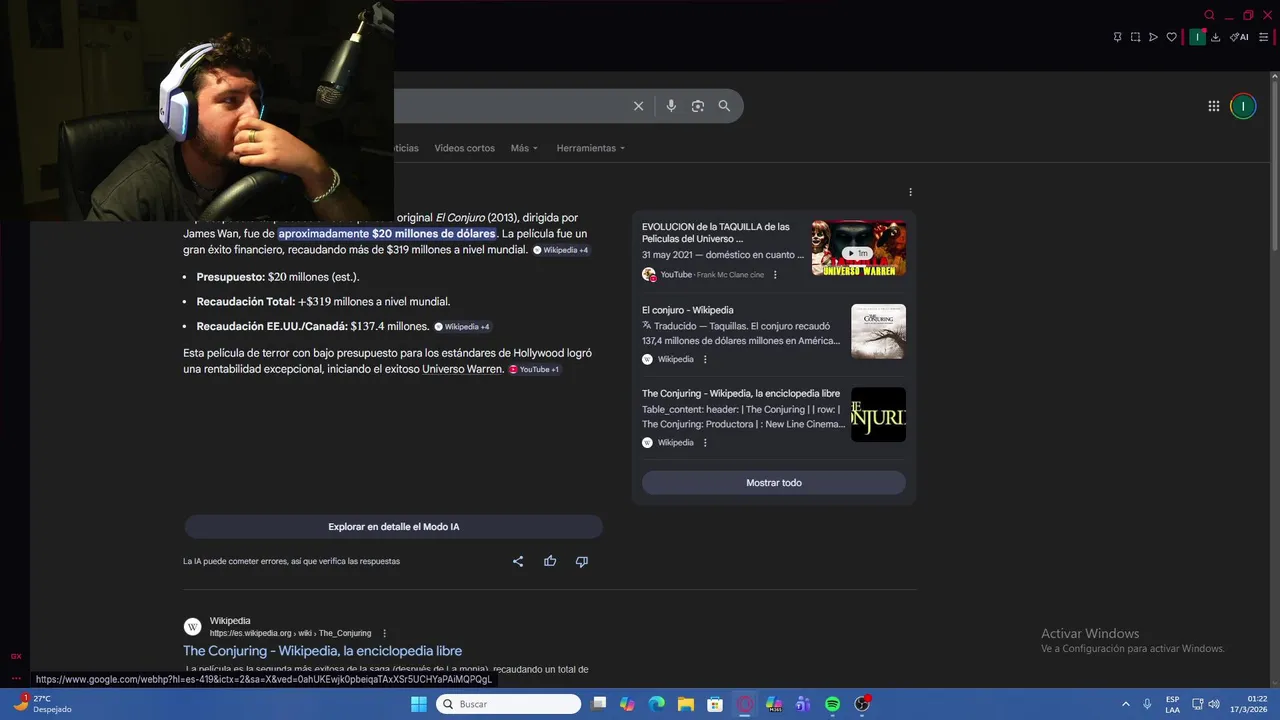Open the Opera AI assistant button
Image resolution: width=1280 pixels, height=720 pixels.
[1239, 37]
